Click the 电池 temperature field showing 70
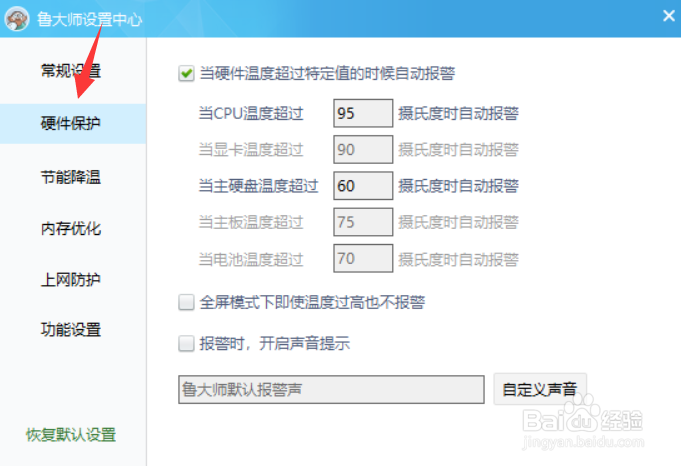This screenshot has height=466, width=681. pos(363,258)
